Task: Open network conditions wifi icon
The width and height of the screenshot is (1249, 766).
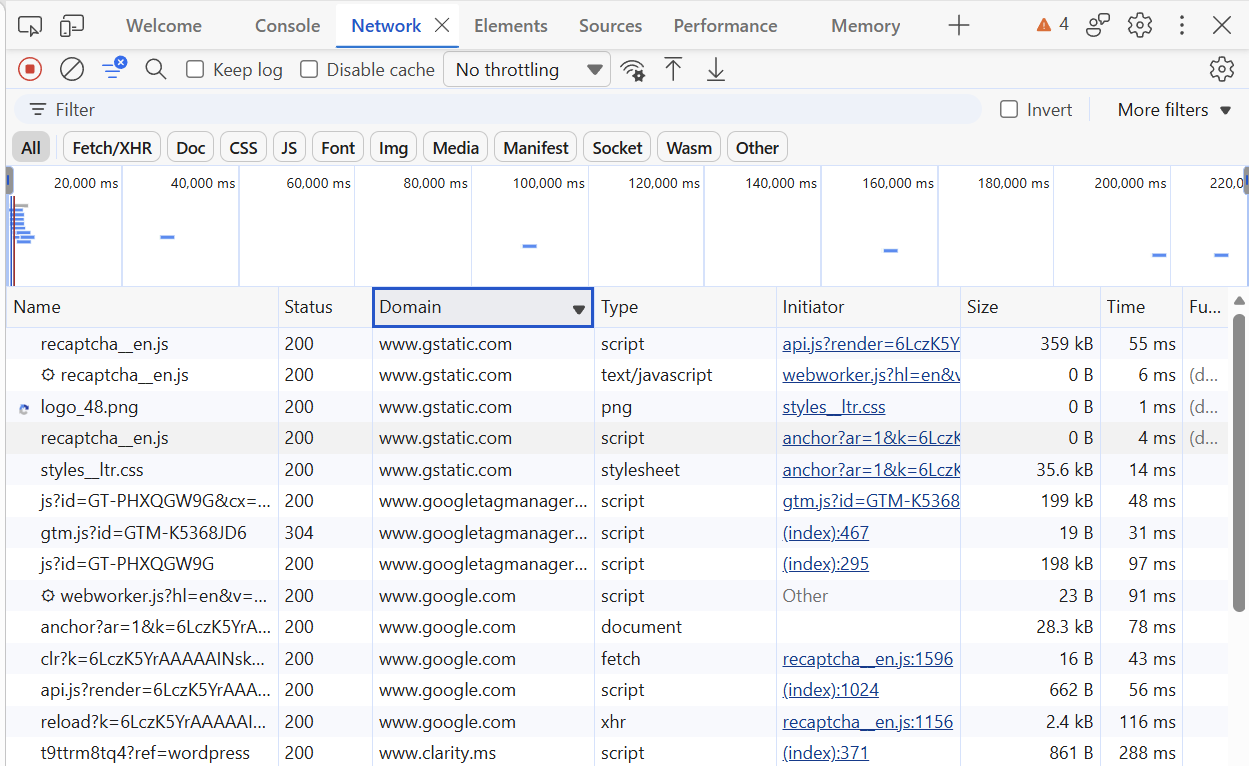Action: pos(632,69)
